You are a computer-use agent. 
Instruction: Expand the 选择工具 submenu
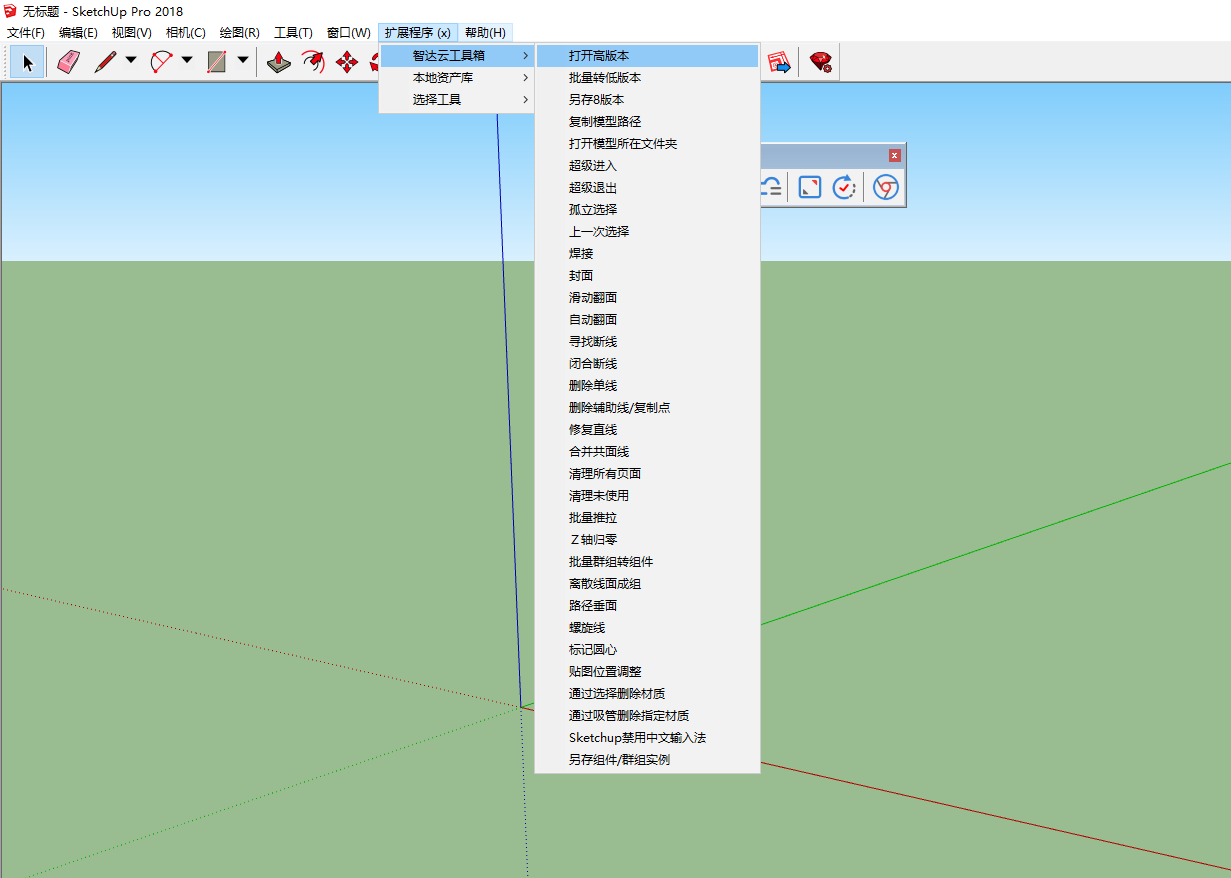[x=457, y=100]
